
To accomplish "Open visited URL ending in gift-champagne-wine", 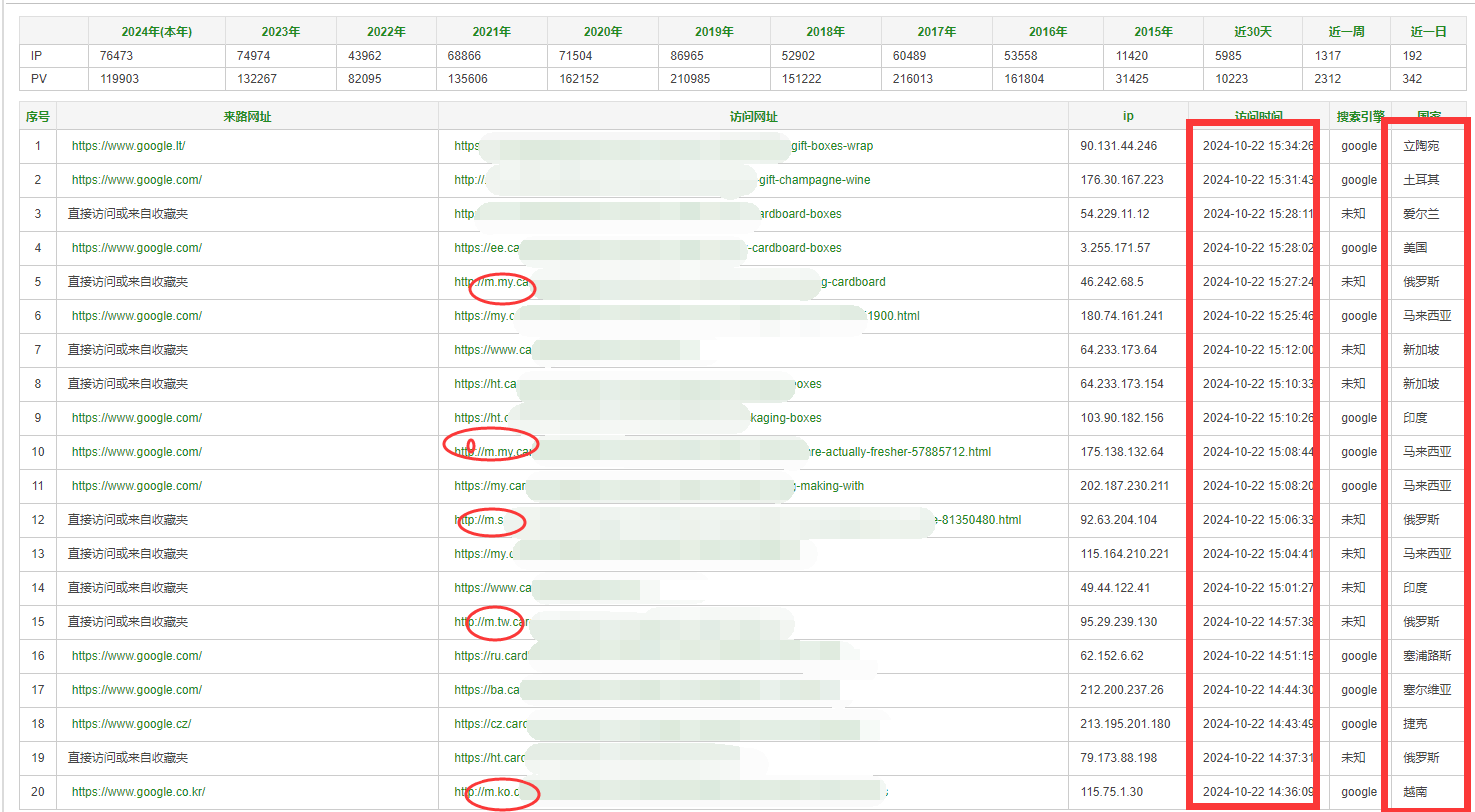I will pyautogui.click(x=662, y=180).
